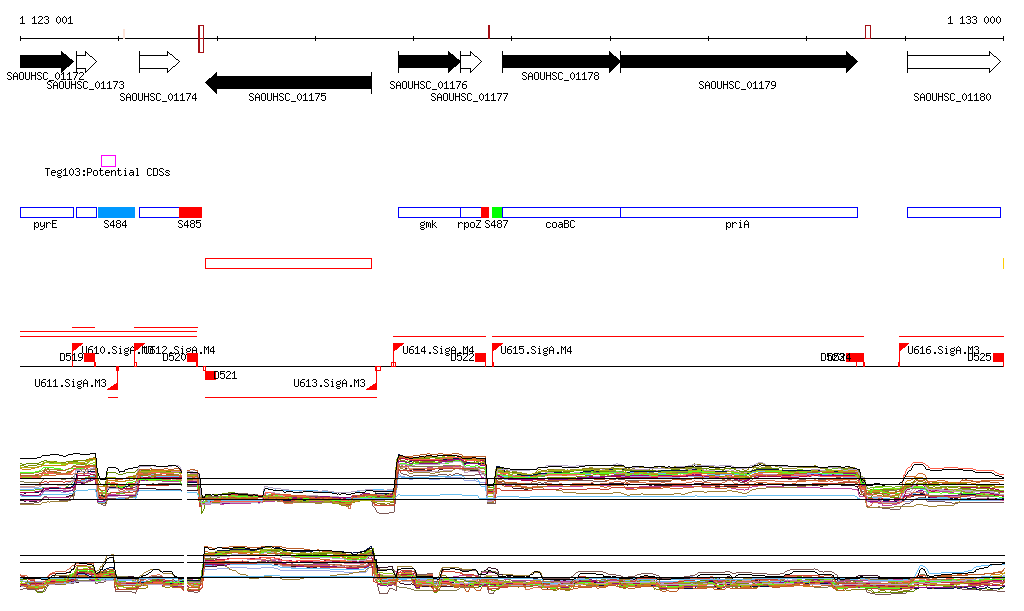Select the pyrE gene box

[x=47, y=212]
